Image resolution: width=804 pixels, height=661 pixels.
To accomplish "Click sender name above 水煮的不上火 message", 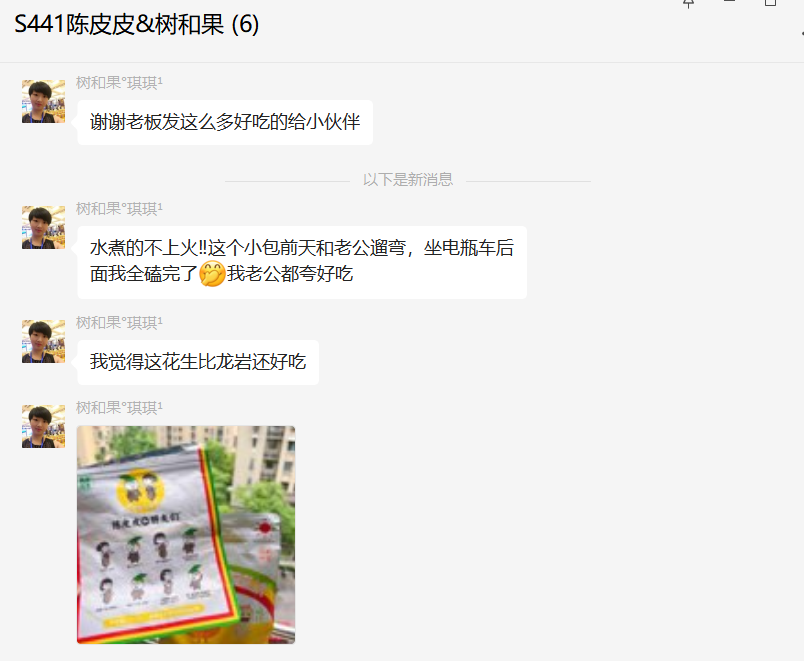I will 119,209.
